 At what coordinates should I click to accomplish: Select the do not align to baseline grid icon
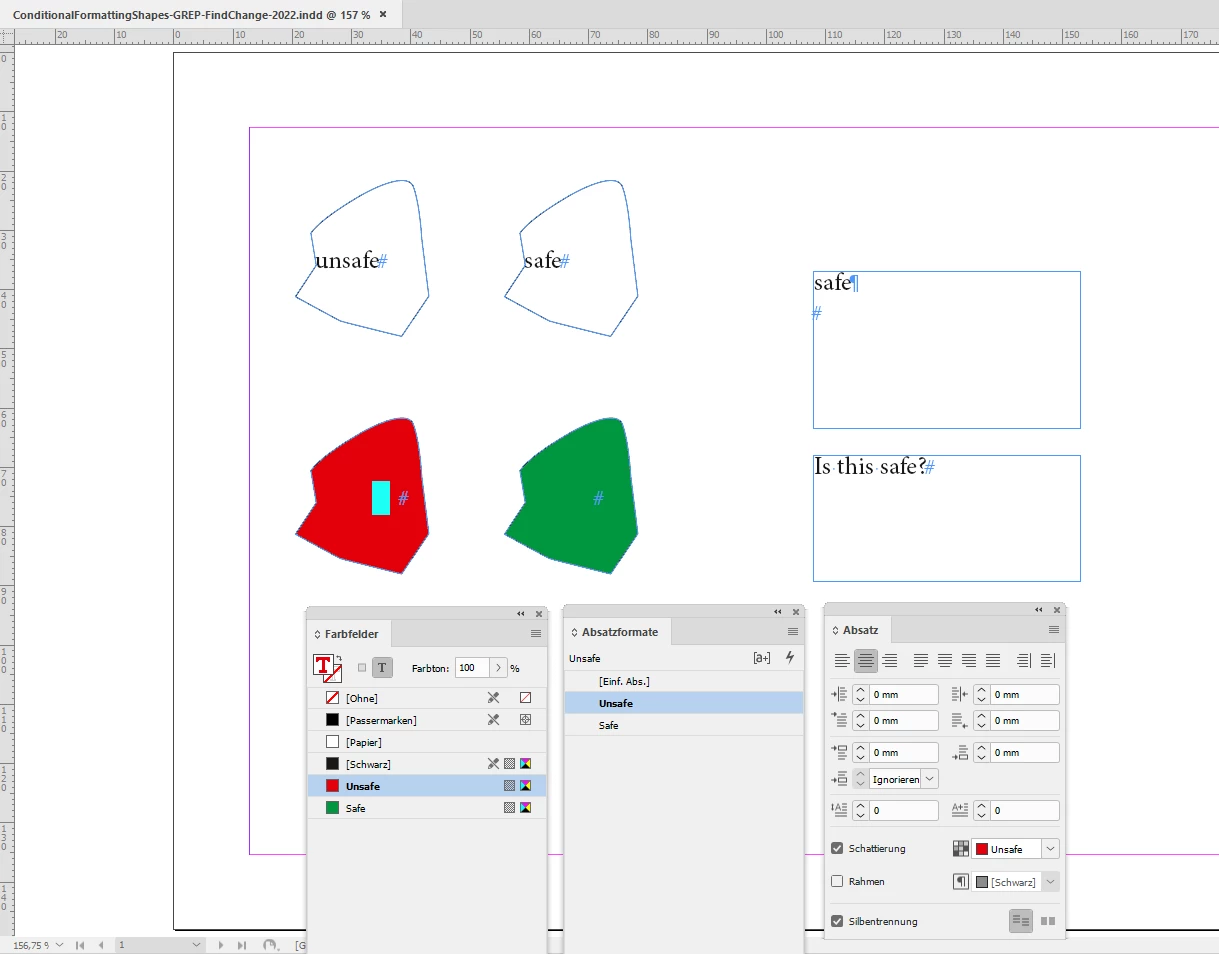click(x=1021, y=921)
